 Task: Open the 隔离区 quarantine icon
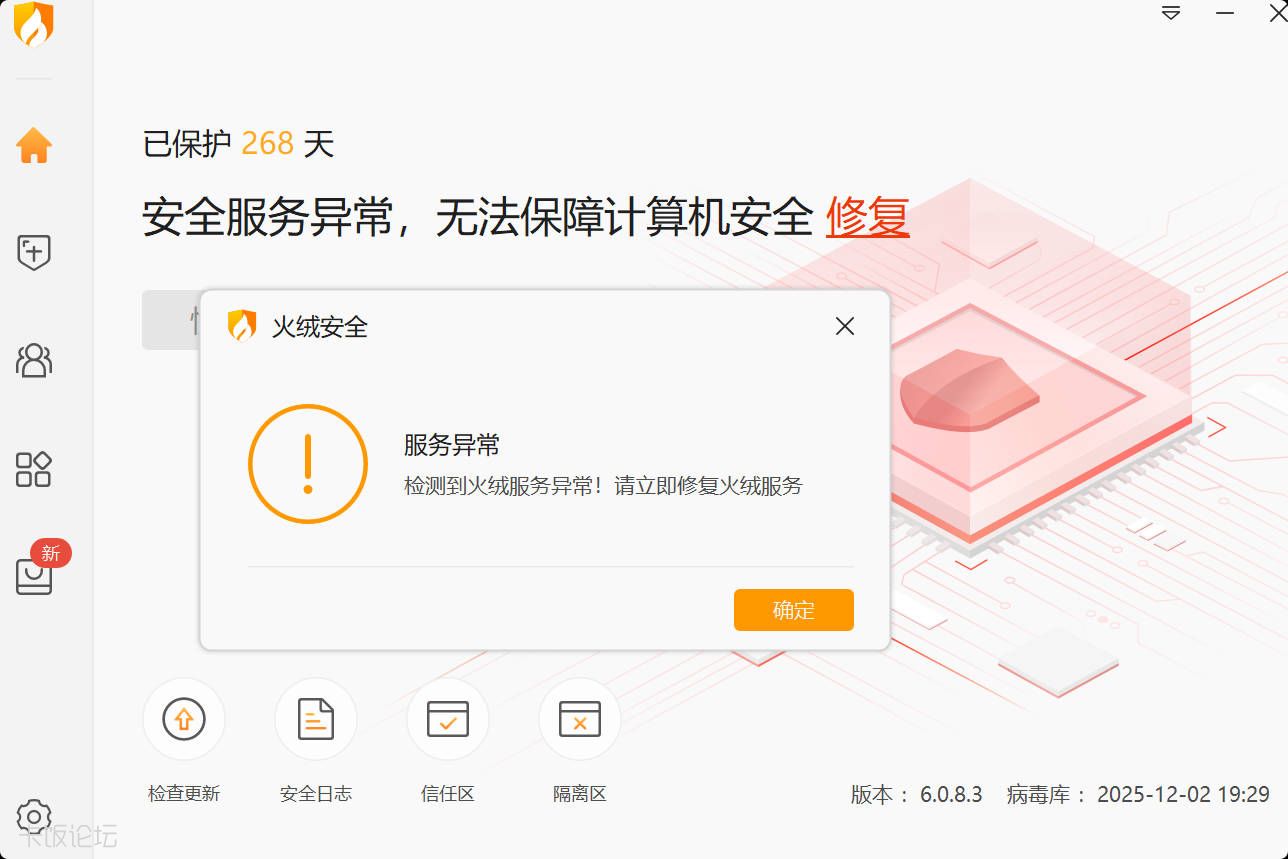tap(580, 719)
